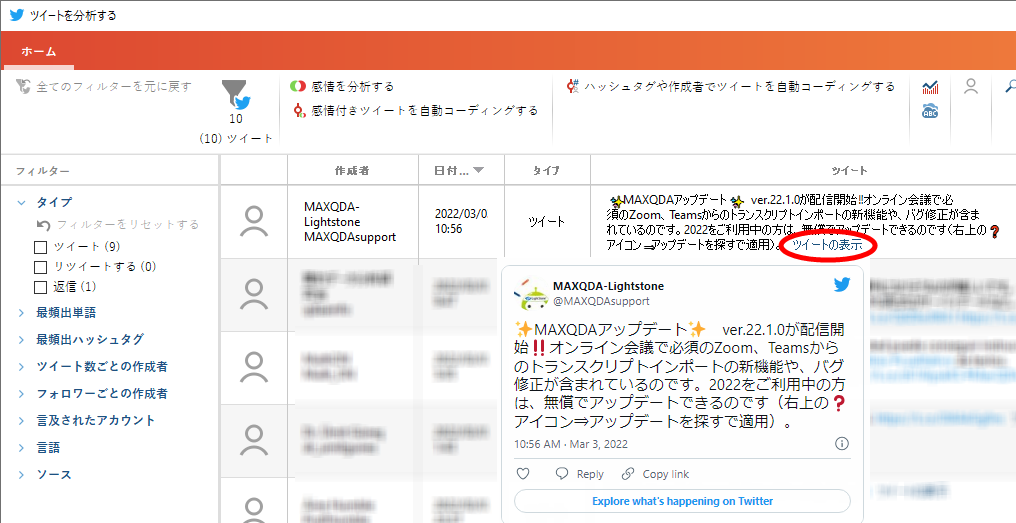Check the リツイートする (0) filter checkbox

[40, 267]
